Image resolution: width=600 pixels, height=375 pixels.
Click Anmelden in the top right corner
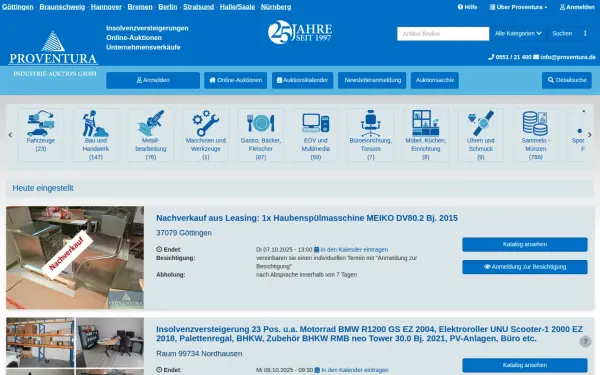point(577,7)
